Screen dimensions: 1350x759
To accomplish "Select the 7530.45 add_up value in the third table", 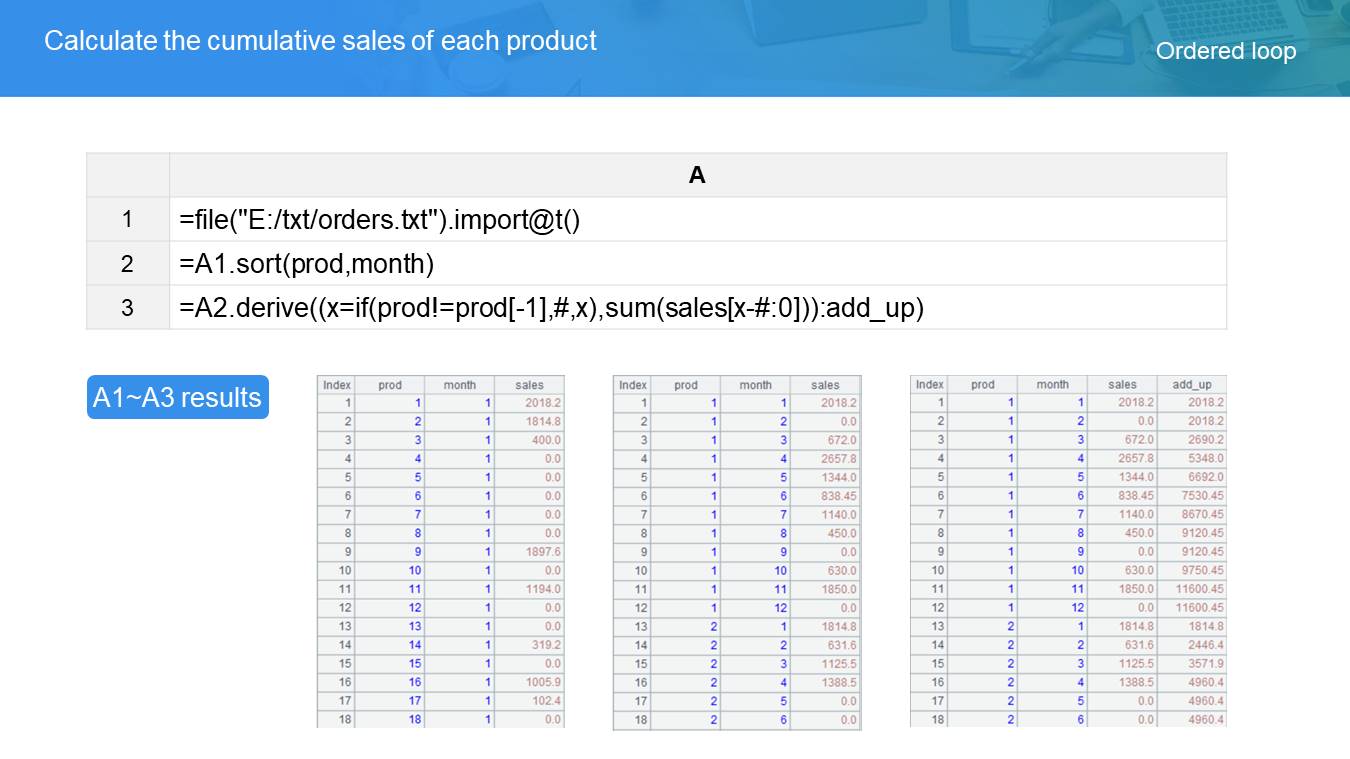I will coord(1201,496).
